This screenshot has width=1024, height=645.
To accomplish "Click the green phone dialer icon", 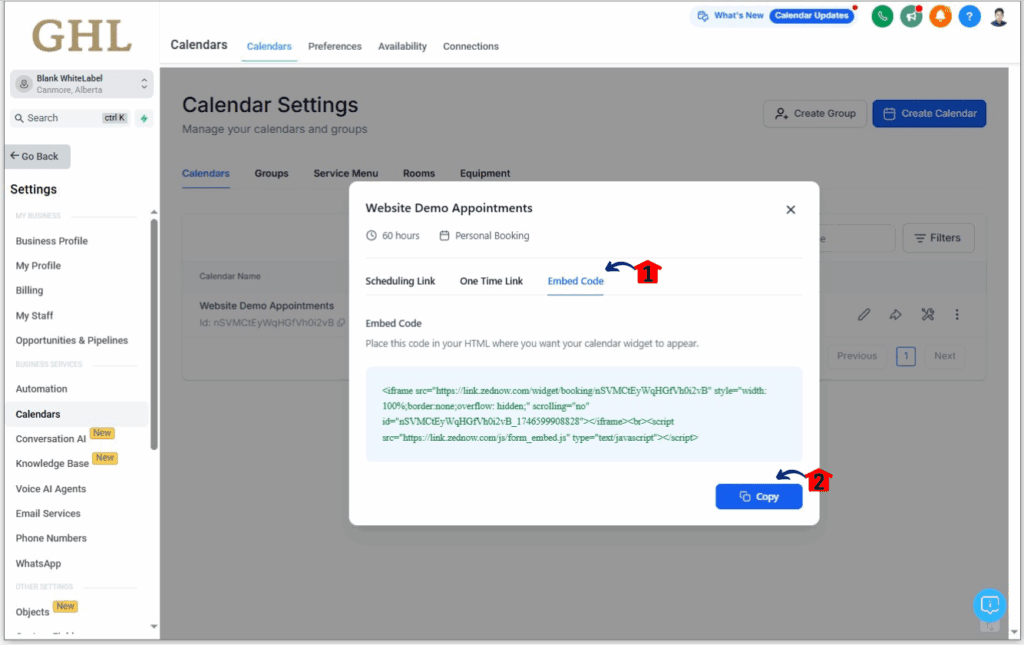I will point(882,16).
